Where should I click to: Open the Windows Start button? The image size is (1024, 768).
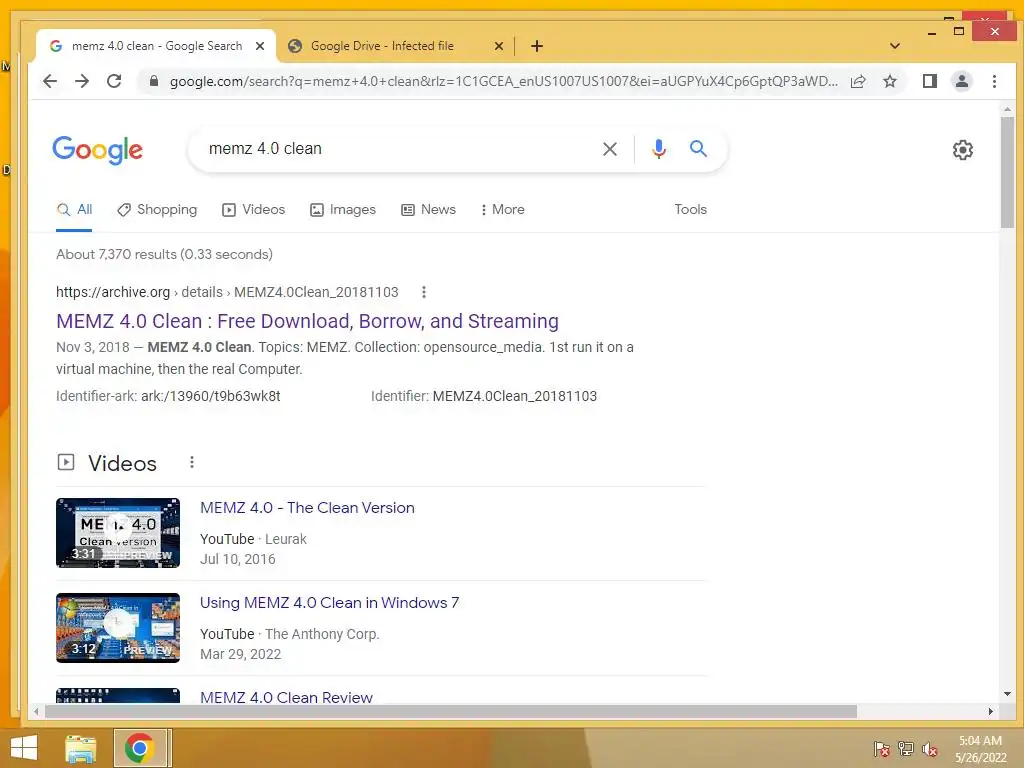(x=24, y=748)
